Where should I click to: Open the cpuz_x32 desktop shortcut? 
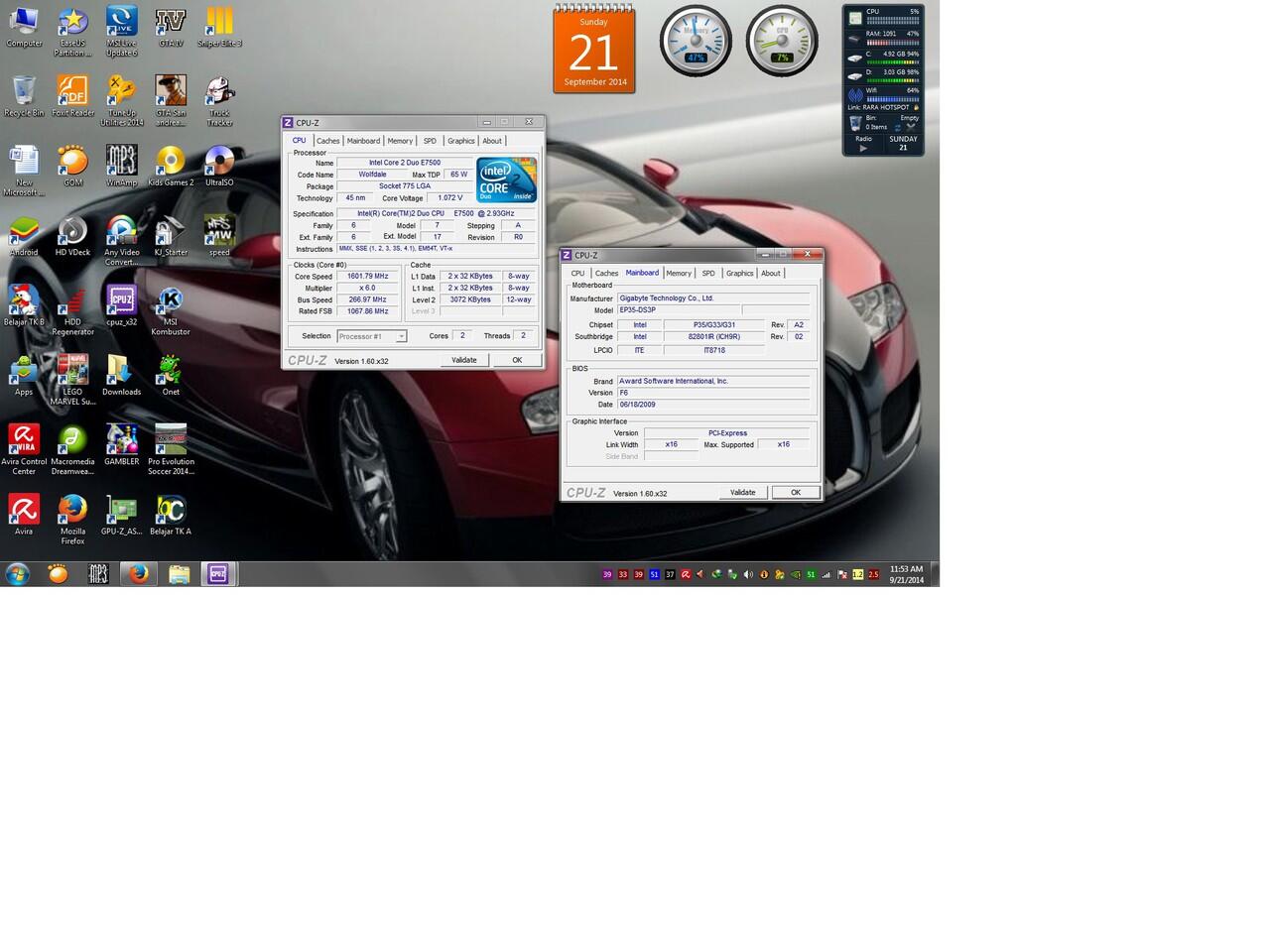[x=121, y=304]
